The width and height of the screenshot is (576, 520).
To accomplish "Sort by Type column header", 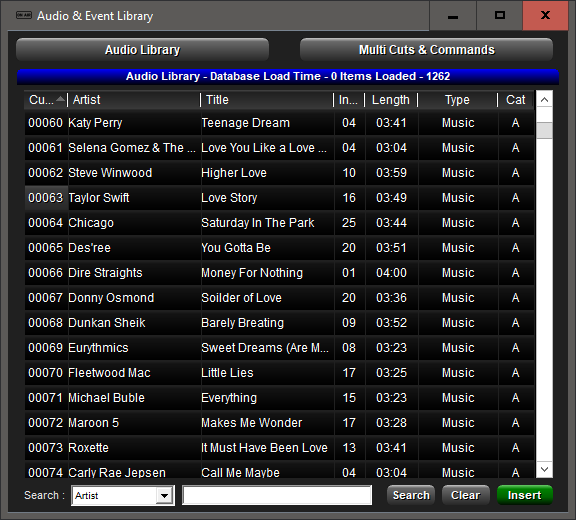I will (x=458, y=100).
